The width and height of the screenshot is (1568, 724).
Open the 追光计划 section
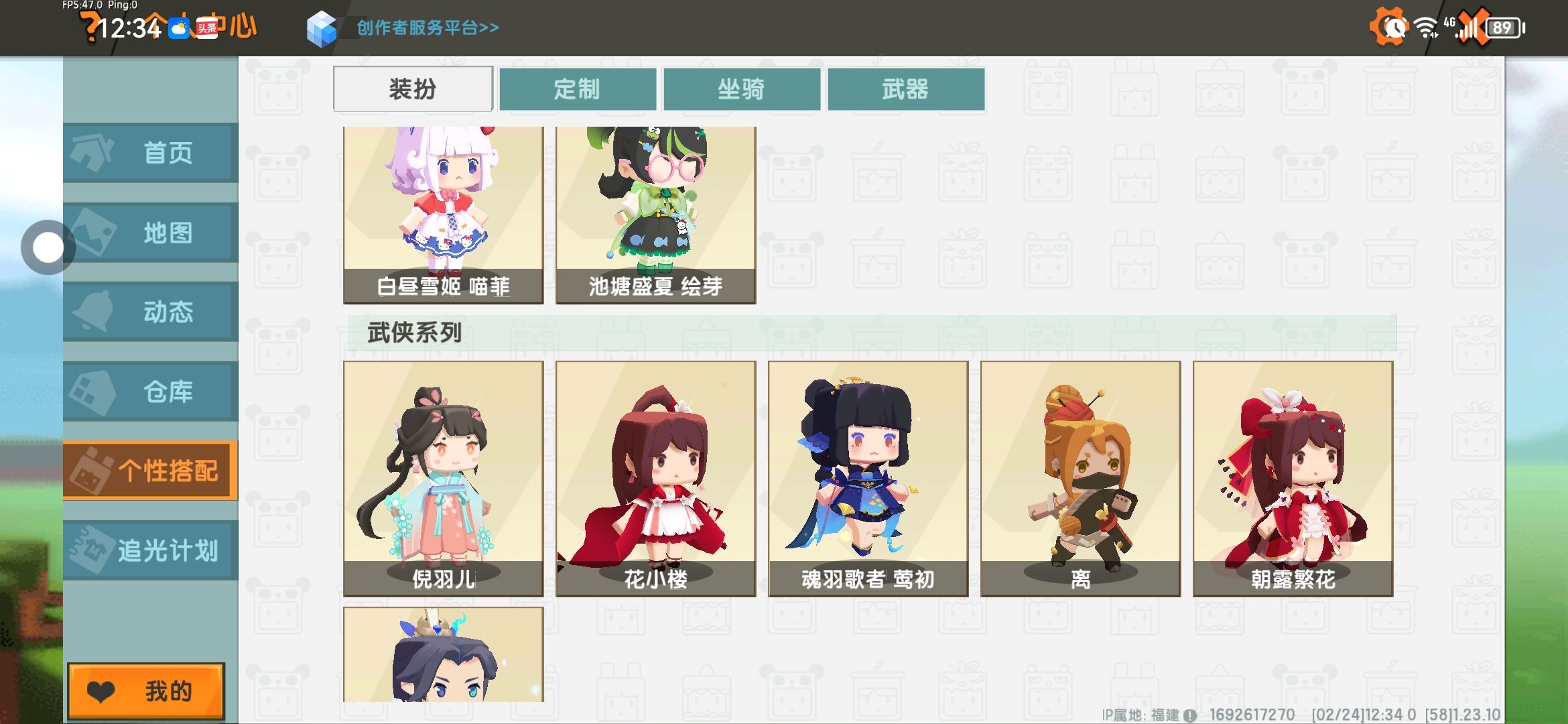coord(151,550)
